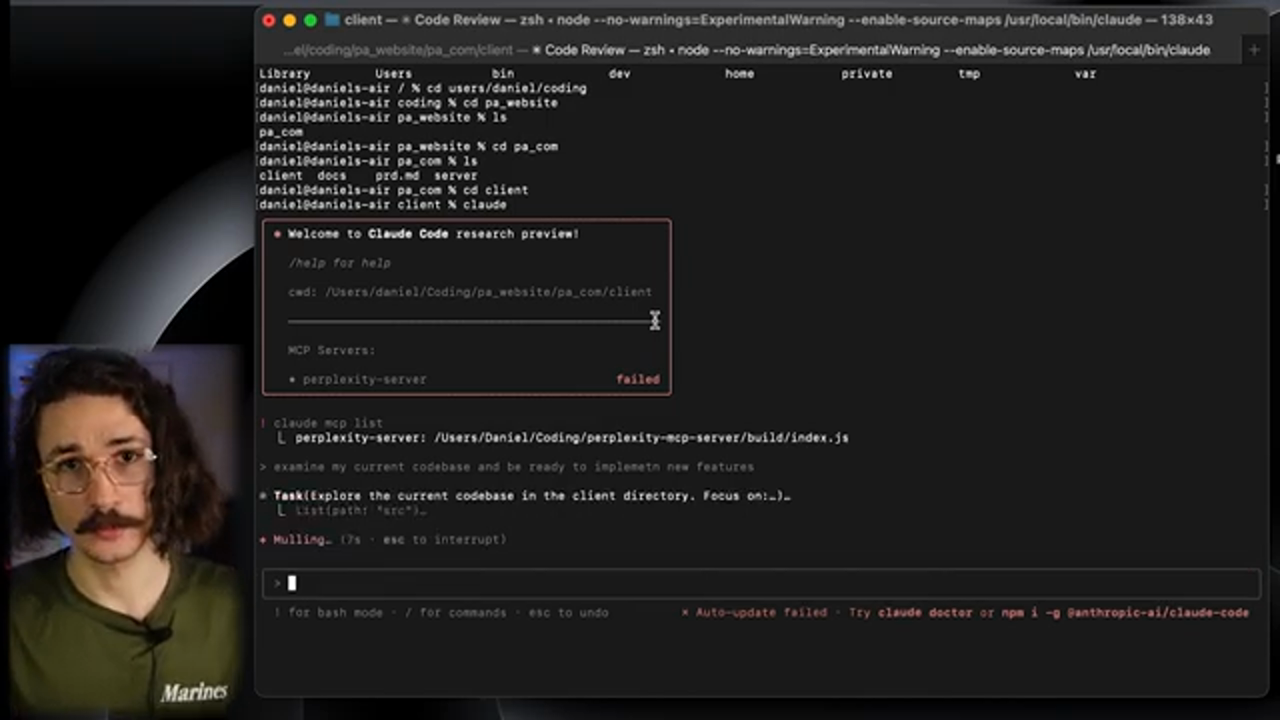Click the new tab plus button
Screen dimensions: 1280x720
point(1254,50)
